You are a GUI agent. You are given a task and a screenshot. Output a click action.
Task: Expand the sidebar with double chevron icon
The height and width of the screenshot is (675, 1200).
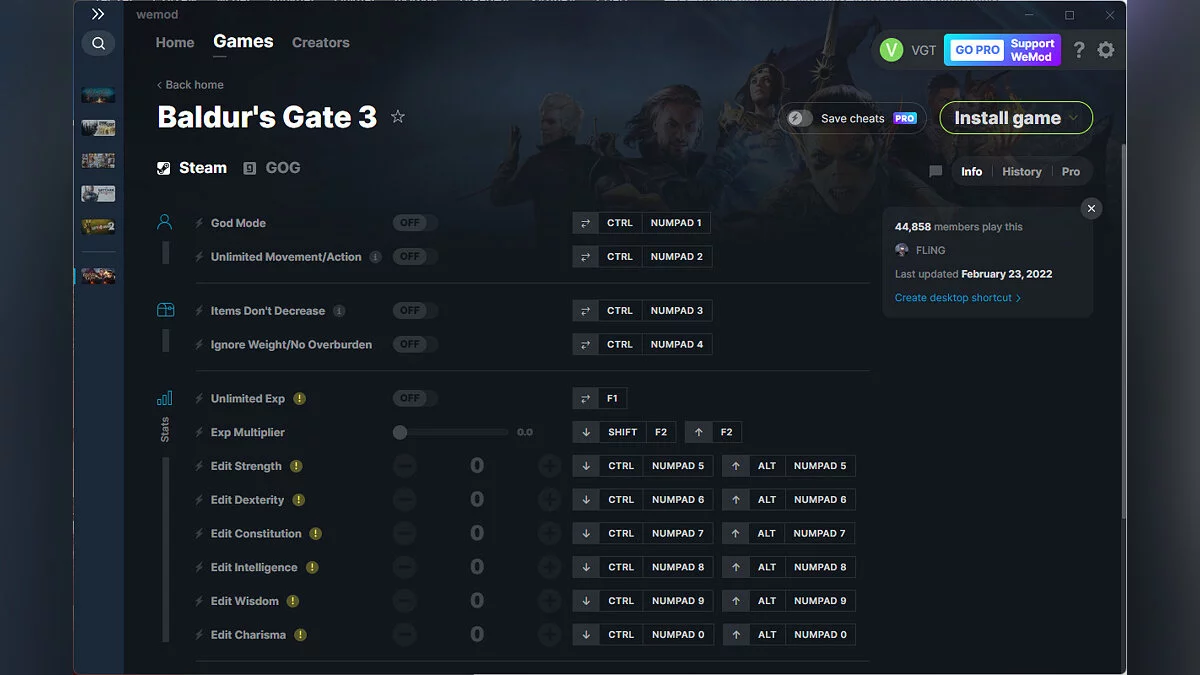click(x=98, y=15)
